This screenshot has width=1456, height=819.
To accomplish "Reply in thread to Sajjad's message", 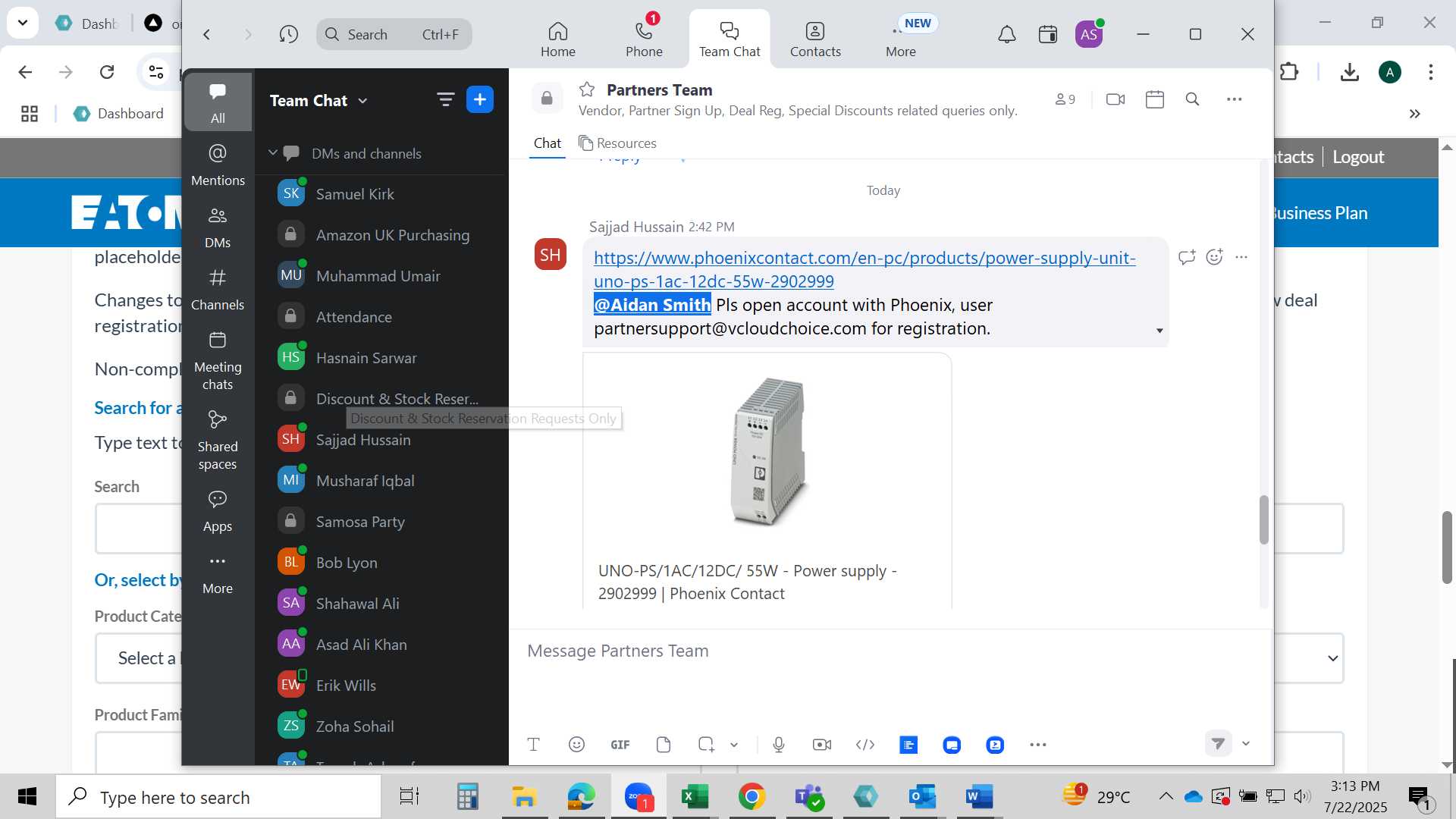I will click(1187, 257).
